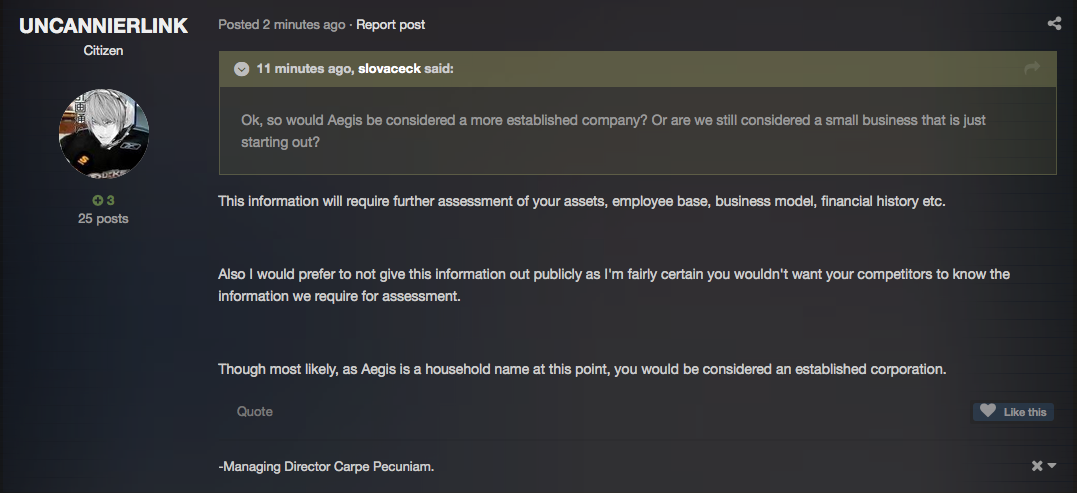Collapse the slovaceck quote with chevron icon
The height and width of the screenshot is (493, 1077).
point(241,69)
